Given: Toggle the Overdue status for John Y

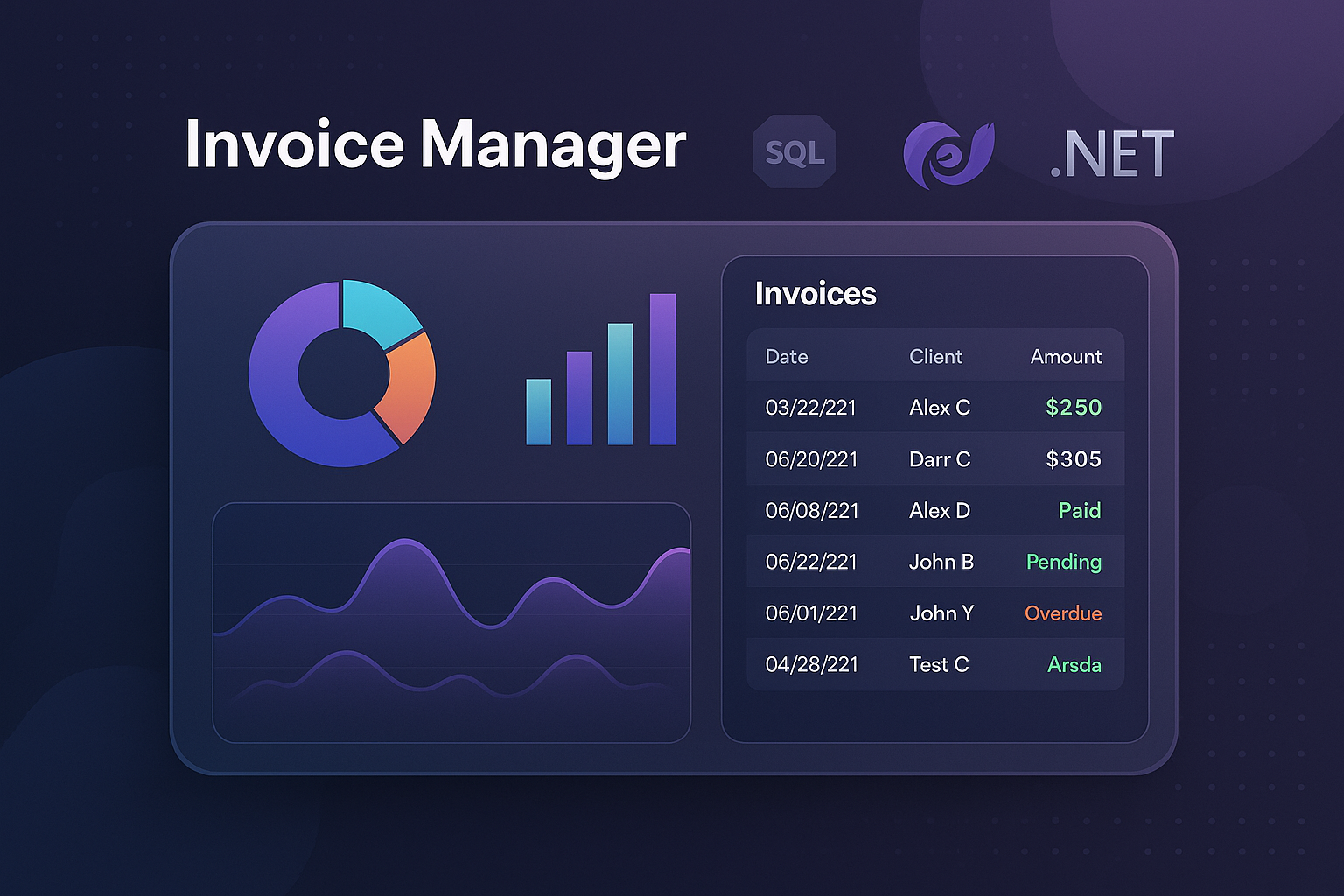Looking at the screenshot, I should 1063,613.
